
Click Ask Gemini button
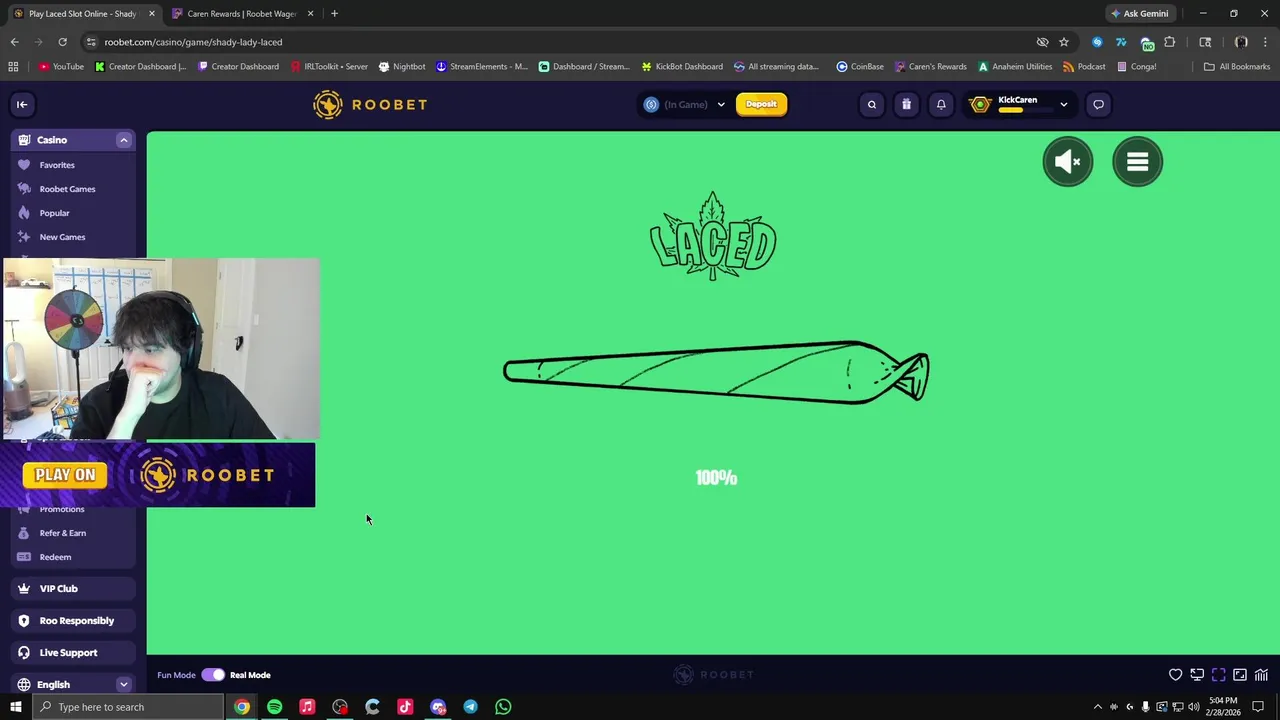point(1139,14)
